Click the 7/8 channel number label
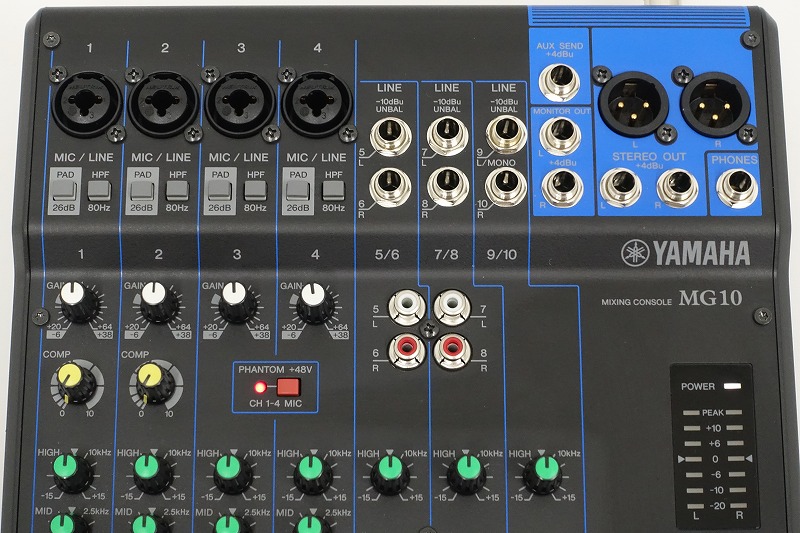Viewport: 800px width, 533px height. (x=446, y=254)
